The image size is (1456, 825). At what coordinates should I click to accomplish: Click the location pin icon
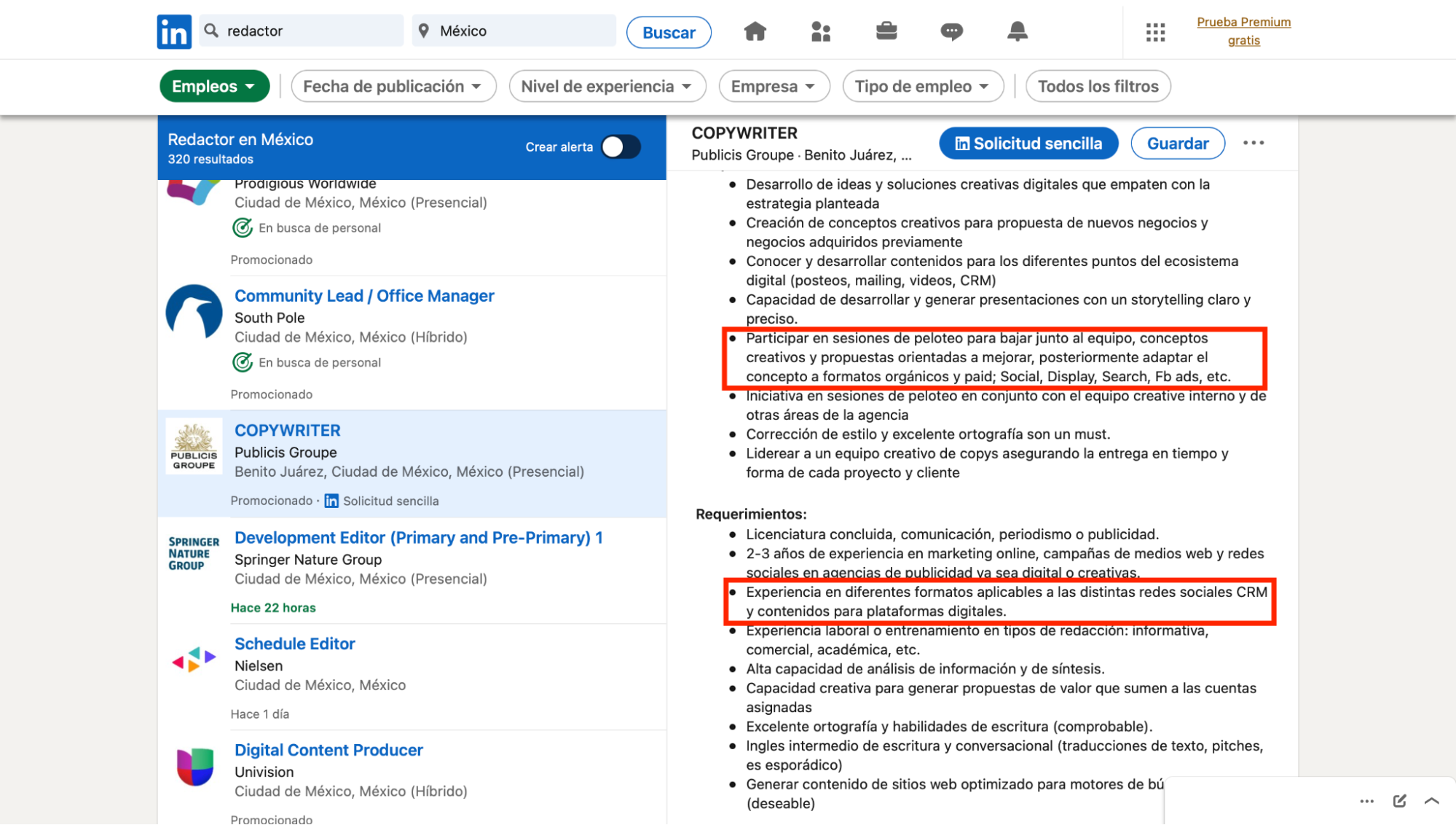point(424,31)
